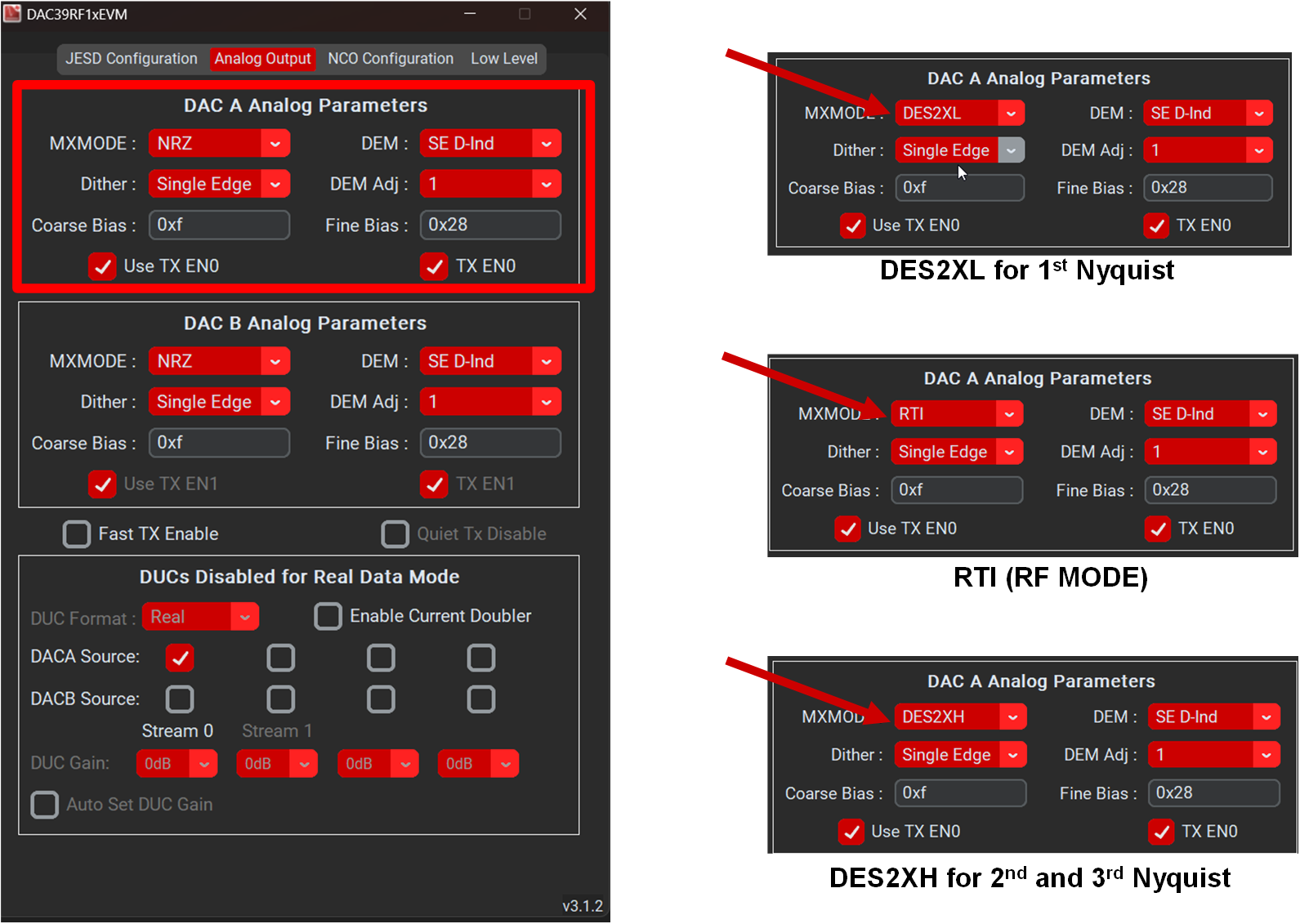
Task: Open DAC B MXMODE dropdown
Action: (x=219, y=361)
